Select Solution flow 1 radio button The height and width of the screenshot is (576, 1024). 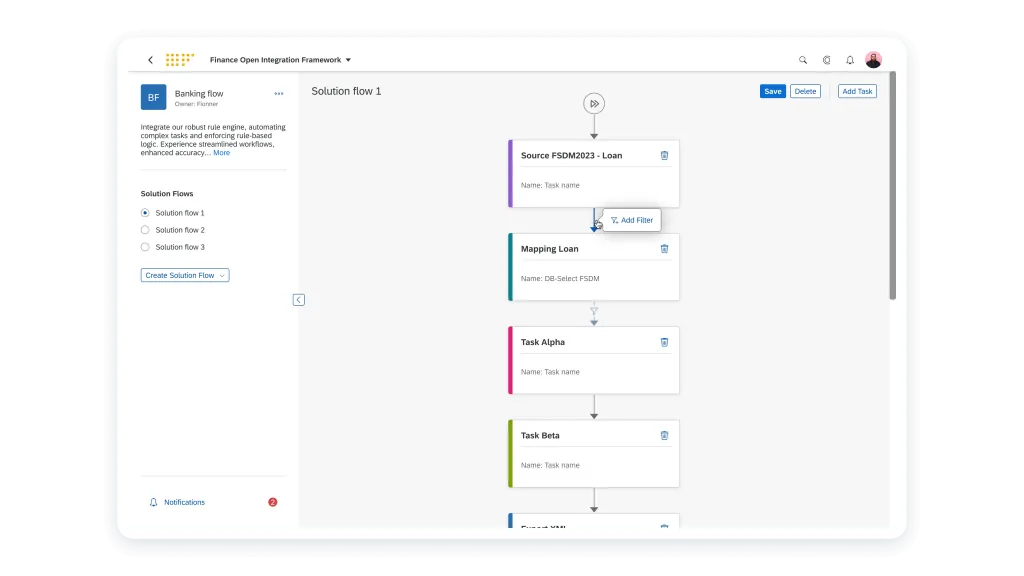[x=145, y=213]
